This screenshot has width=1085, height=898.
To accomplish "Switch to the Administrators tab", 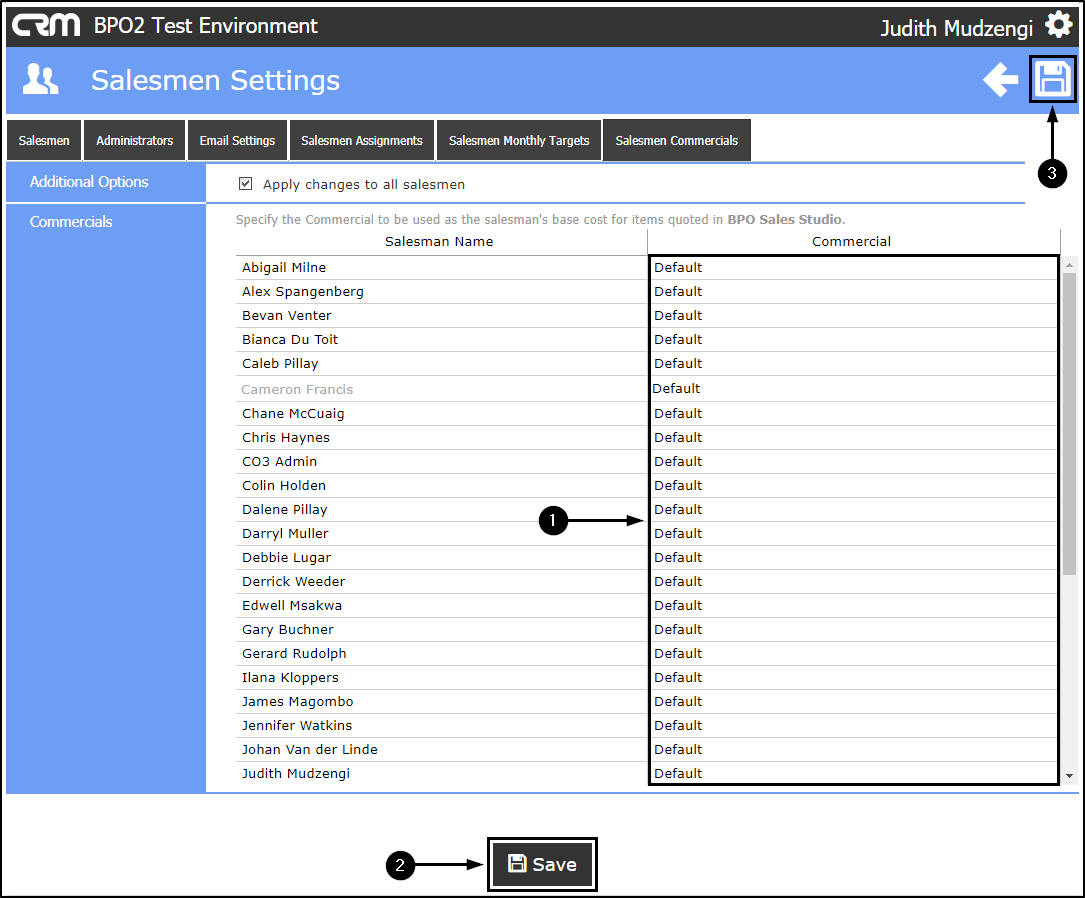I will click(x=134, y=140).
